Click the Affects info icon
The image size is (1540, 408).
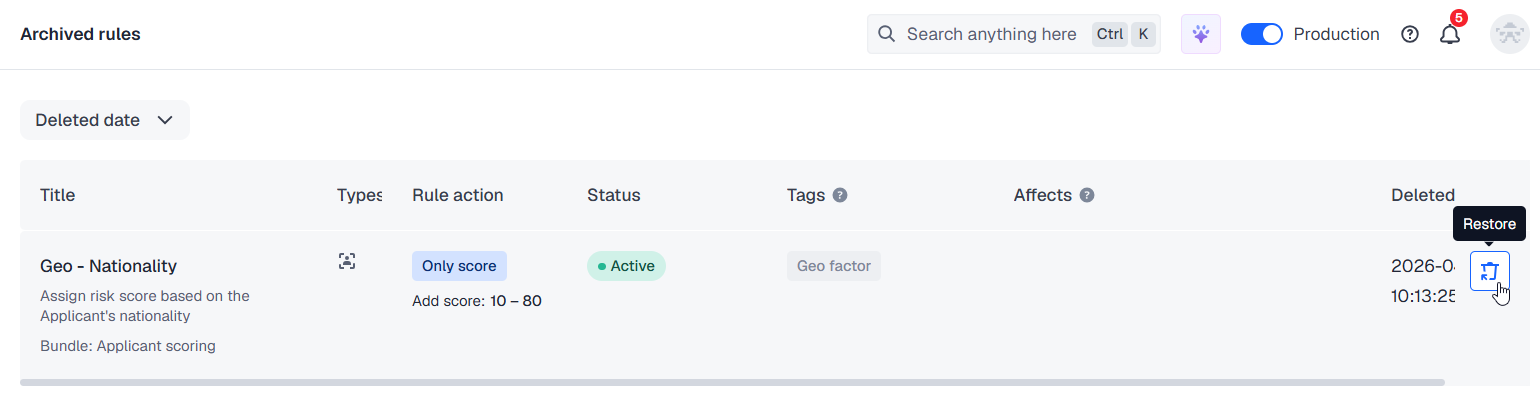tap(1087, 195)
